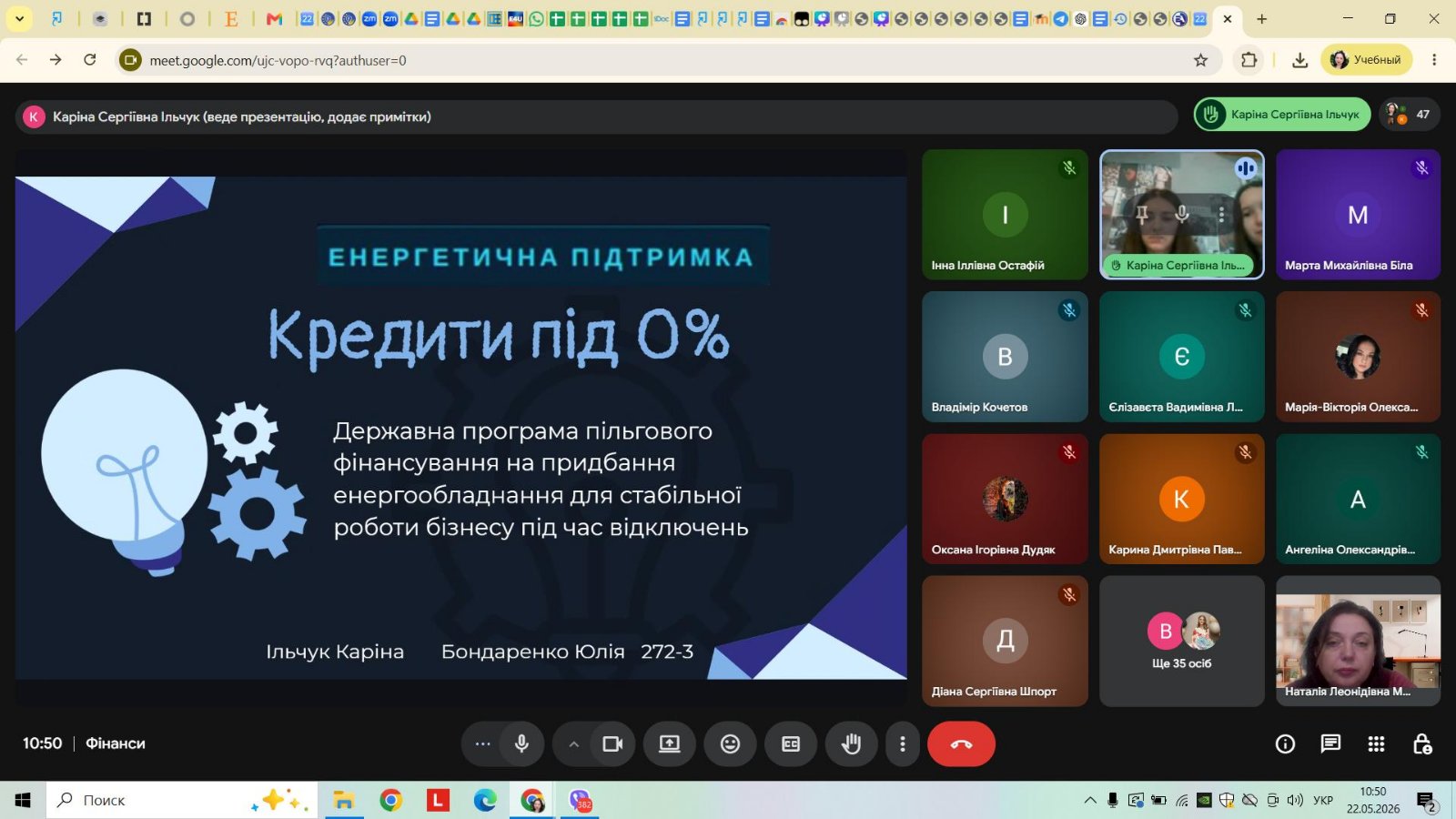The image size is (1456, 819).
Task: Open the Windows Start menu
Action: coord(23,800)
